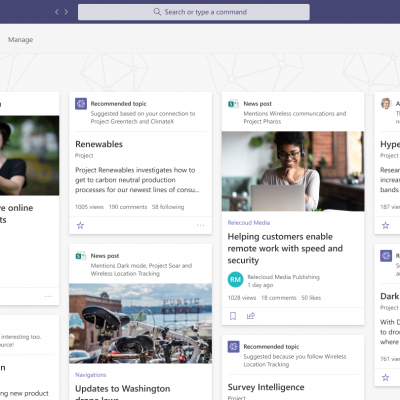
Task: Share the remote work news post
Action: pyautogui.click(x=251, y=316)
